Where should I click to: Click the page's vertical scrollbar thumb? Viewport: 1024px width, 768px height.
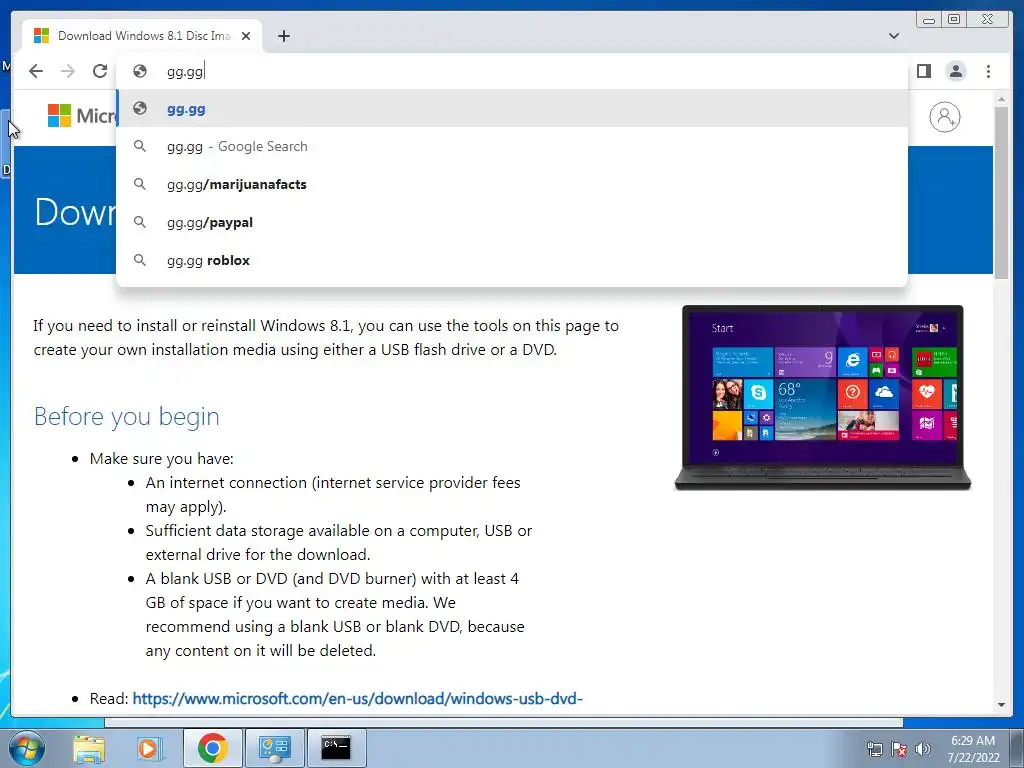pyautogui.click(x=1001, y=193)
